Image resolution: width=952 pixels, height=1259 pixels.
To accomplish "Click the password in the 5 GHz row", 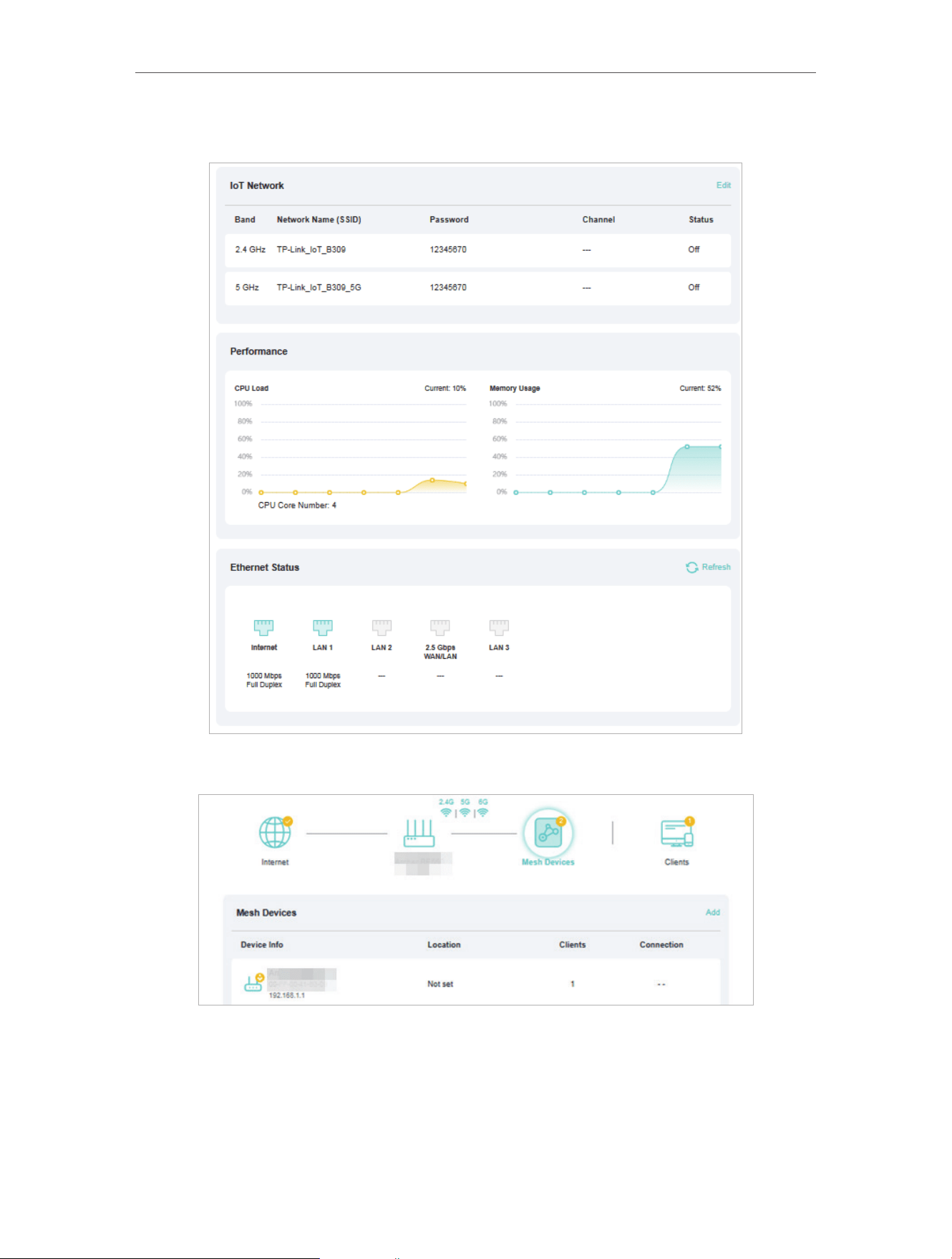I will [448, 287].
